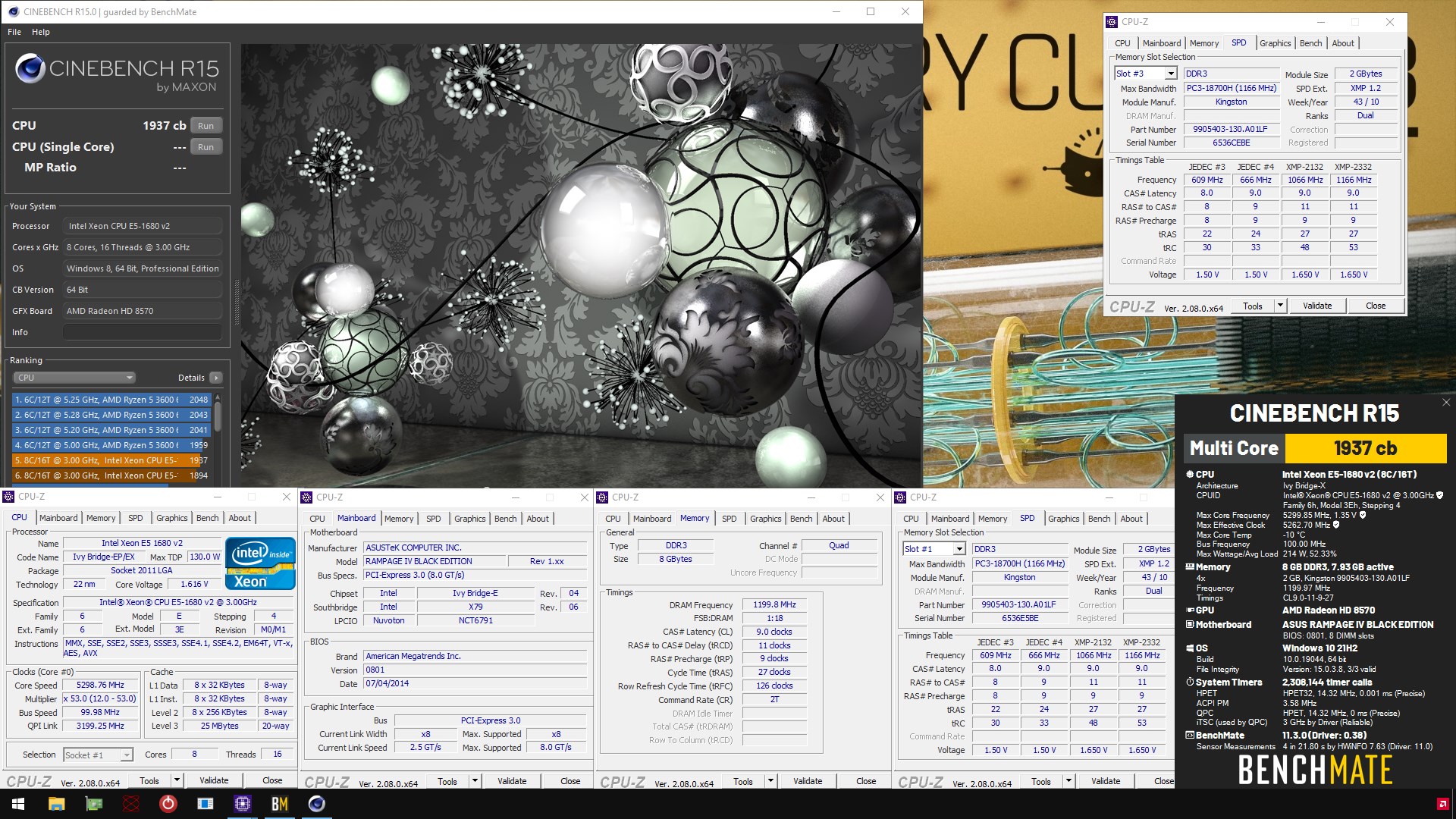1456x819 pixels.
Task: Click the BenchMate code icon in results panel
Action: [1190, 735]
